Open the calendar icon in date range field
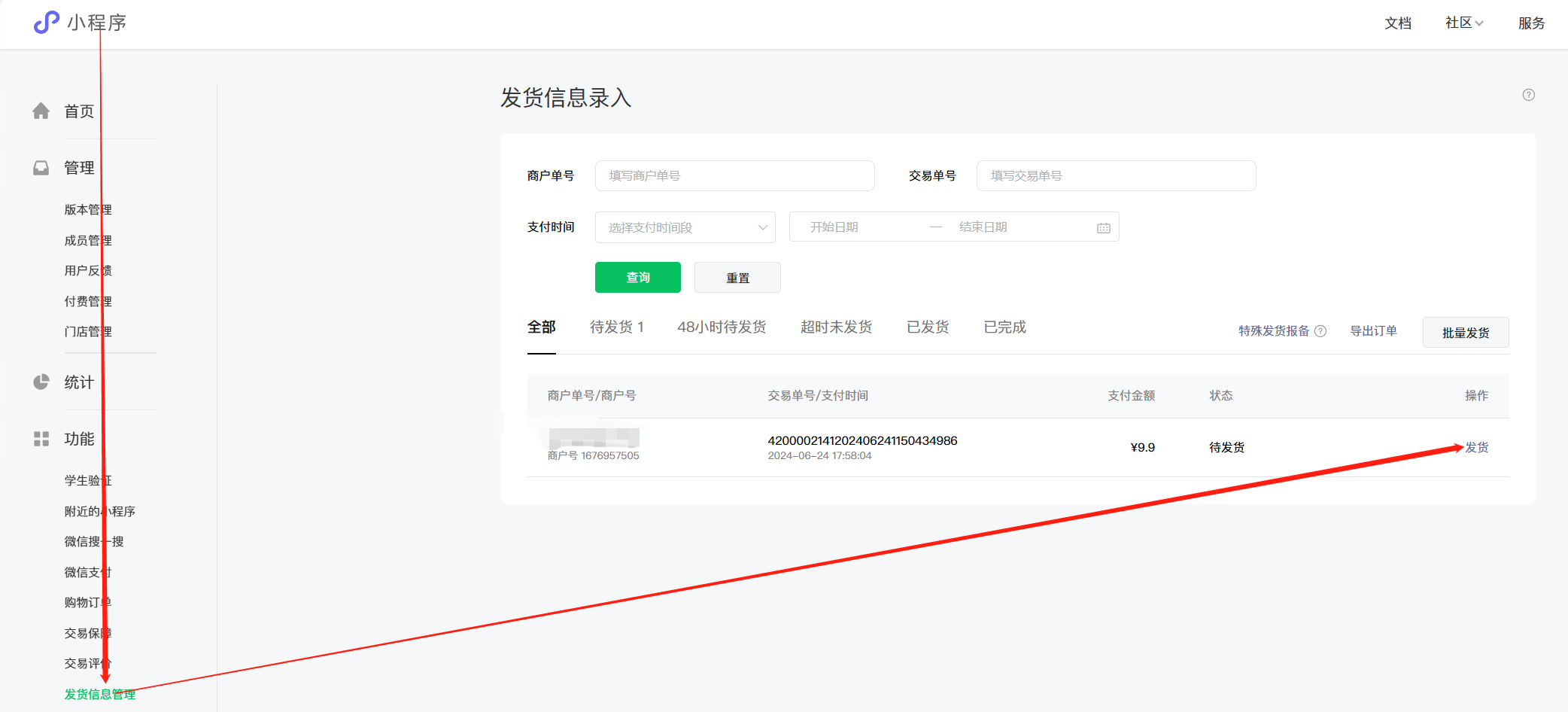 point(1104,228)
